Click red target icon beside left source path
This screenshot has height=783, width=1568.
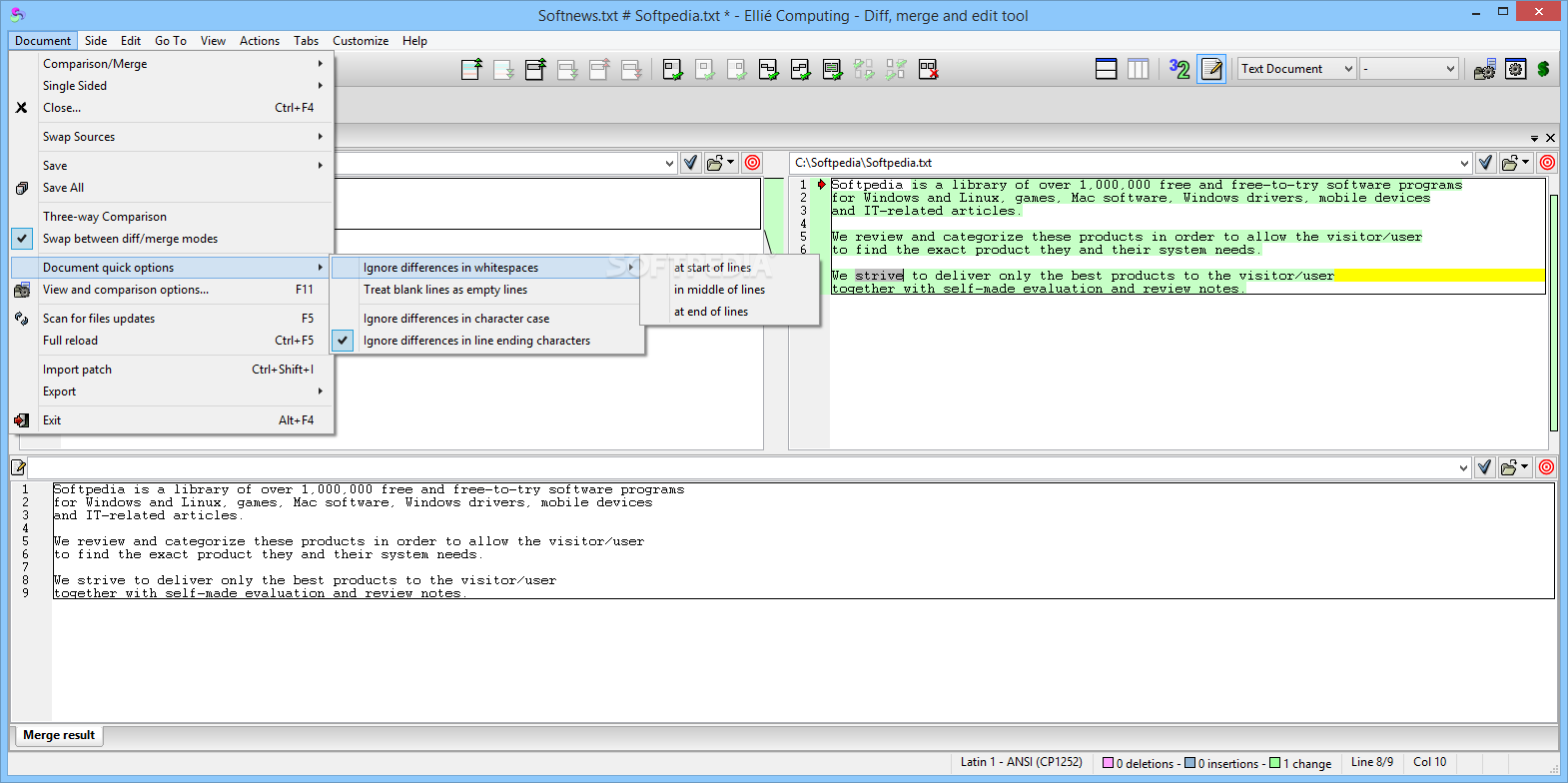tap(753, 163)
